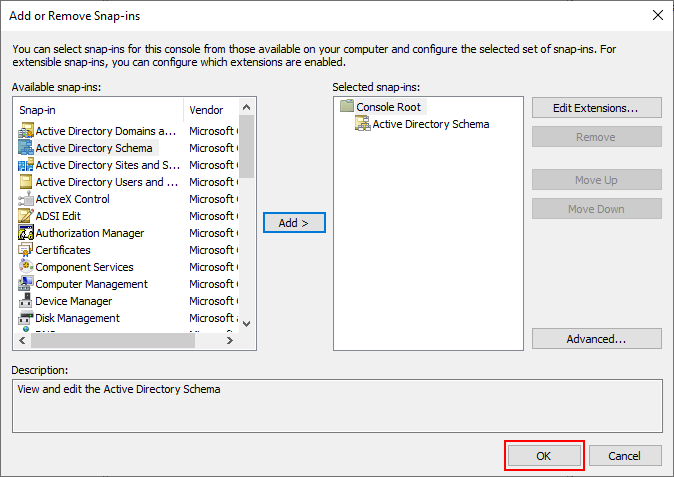Viewport: 674px width, 477px height.
Task: Select Disk Management entry
Action: click(x=77, y=318)
